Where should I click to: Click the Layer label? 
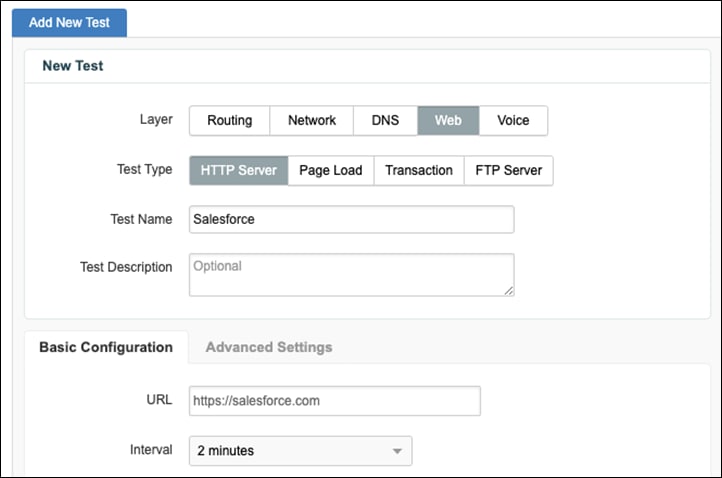(156, 119)
